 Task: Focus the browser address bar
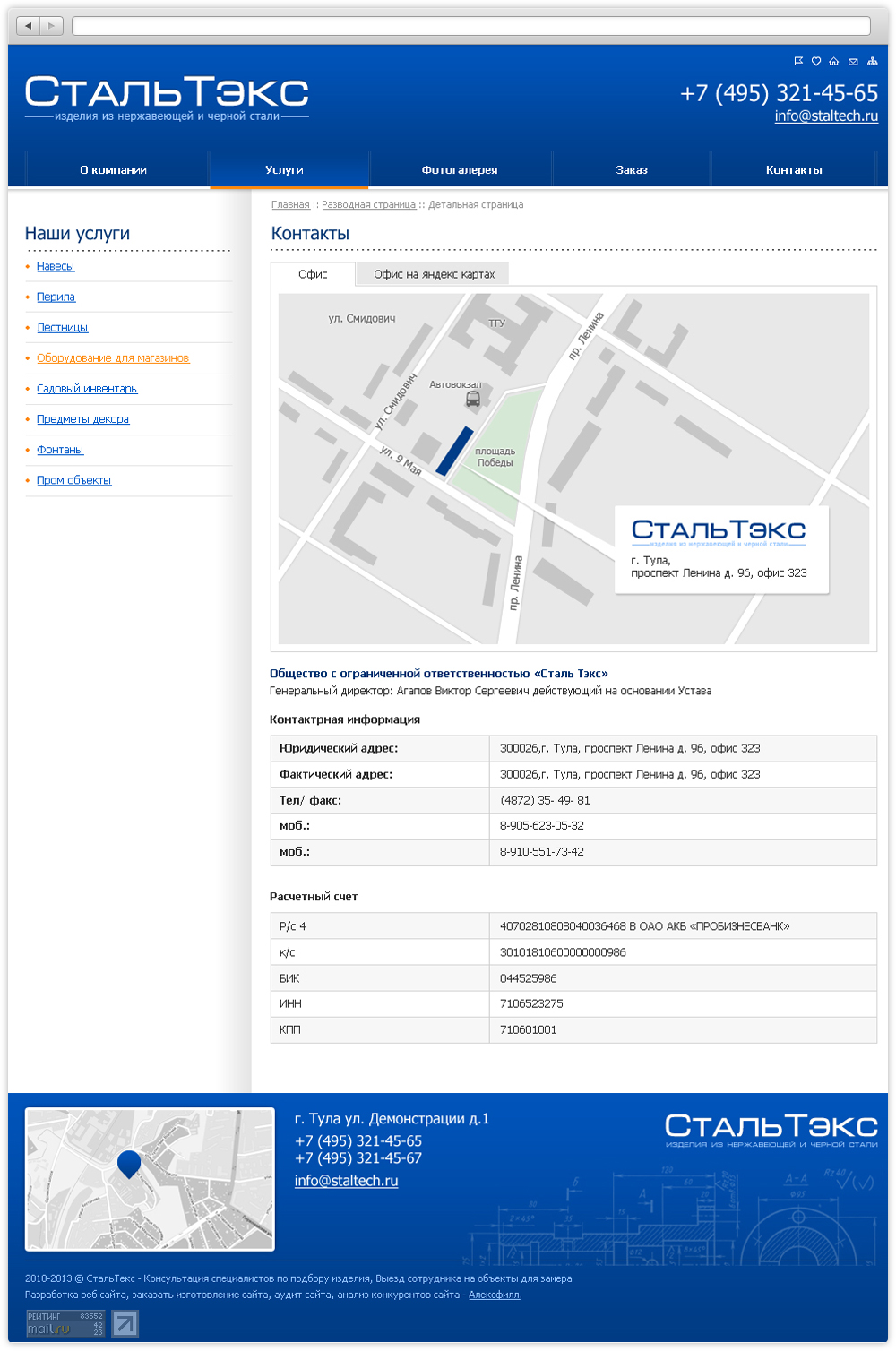click(x=471, y=26)
